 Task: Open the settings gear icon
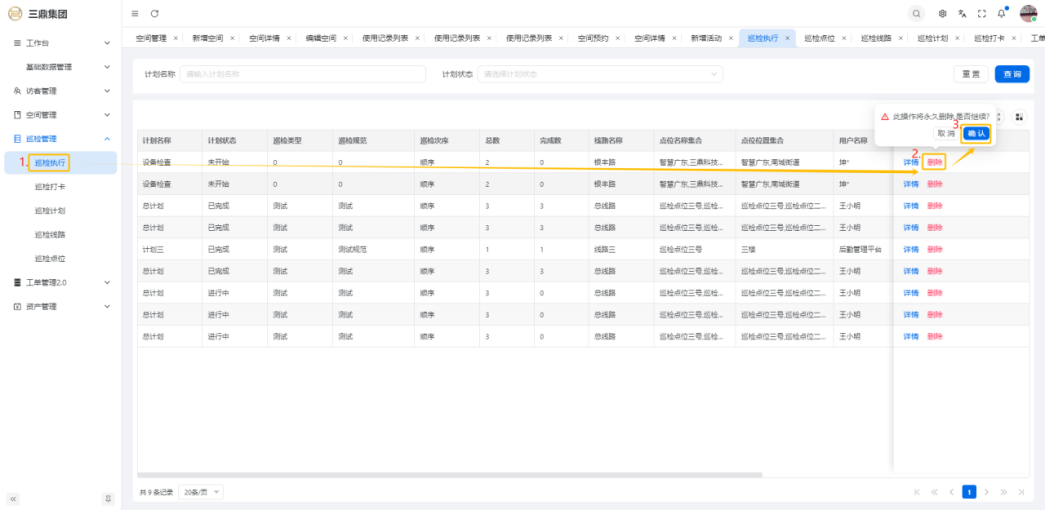tap(942, 13)
